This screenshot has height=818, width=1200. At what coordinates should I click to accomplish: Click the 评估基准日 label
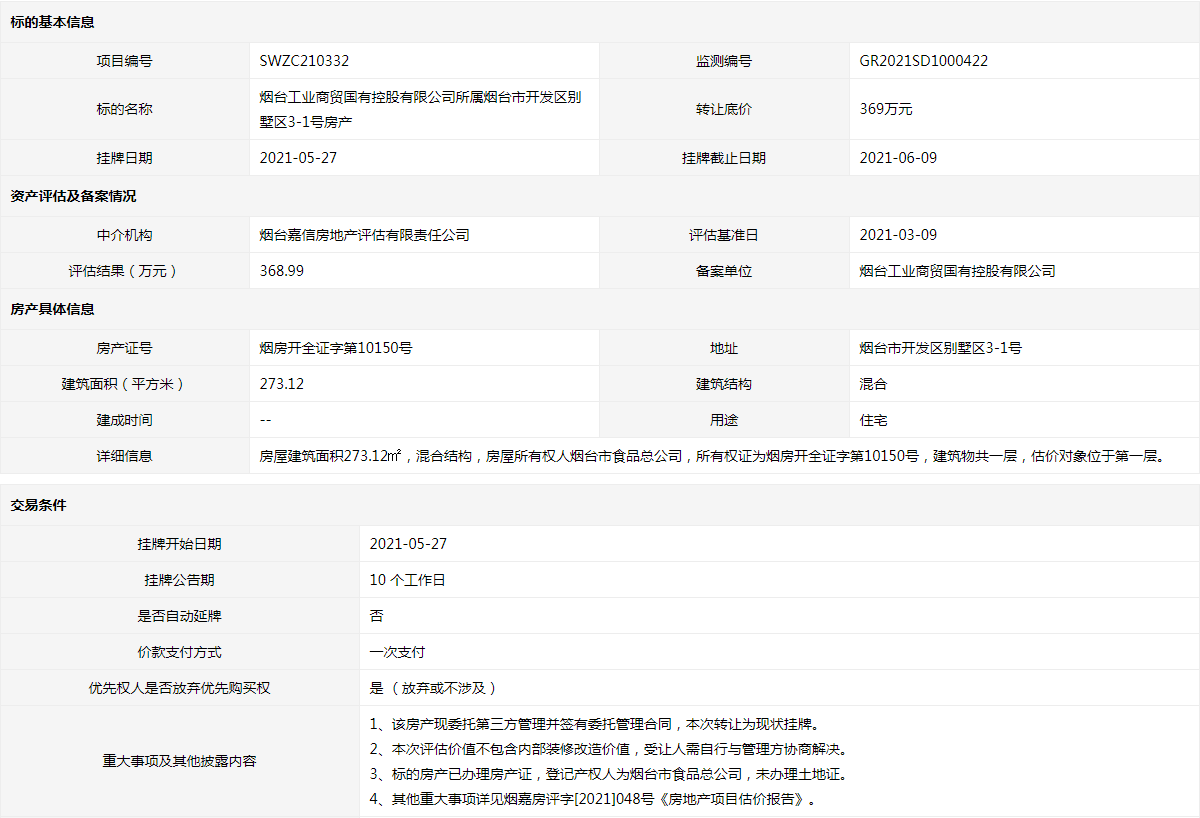[x=724, y=235]
